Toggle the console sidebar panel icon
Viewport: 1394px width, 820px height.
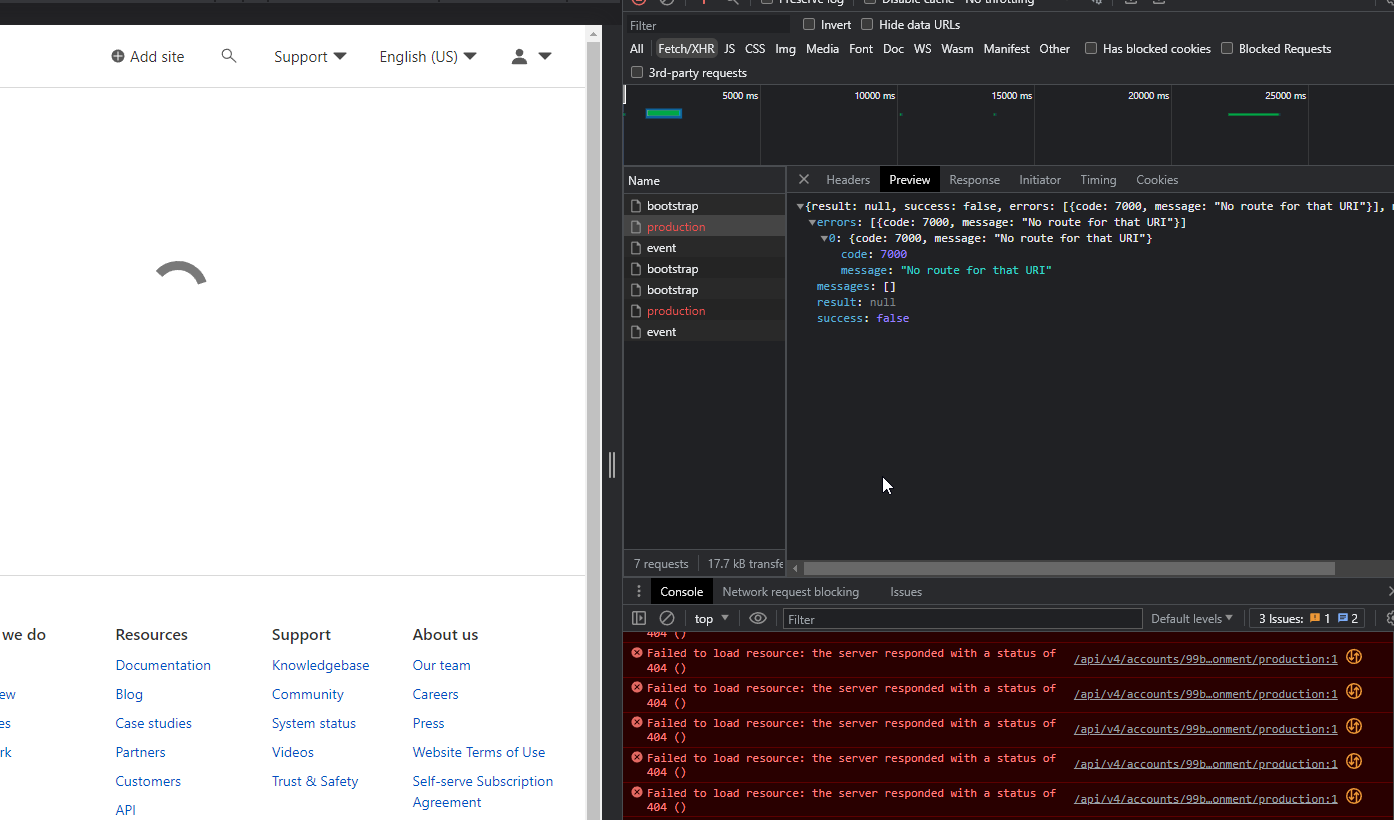[x=639, y=619]
